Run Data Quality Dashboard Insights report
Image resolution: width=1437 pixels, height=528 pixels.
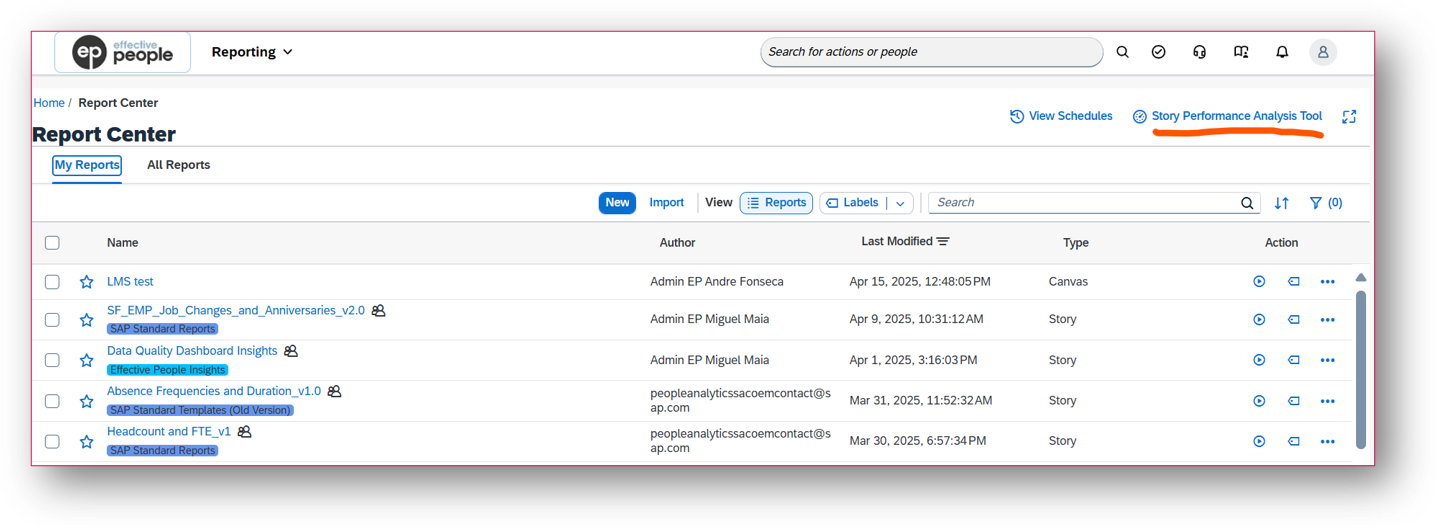pos(1259,360)
